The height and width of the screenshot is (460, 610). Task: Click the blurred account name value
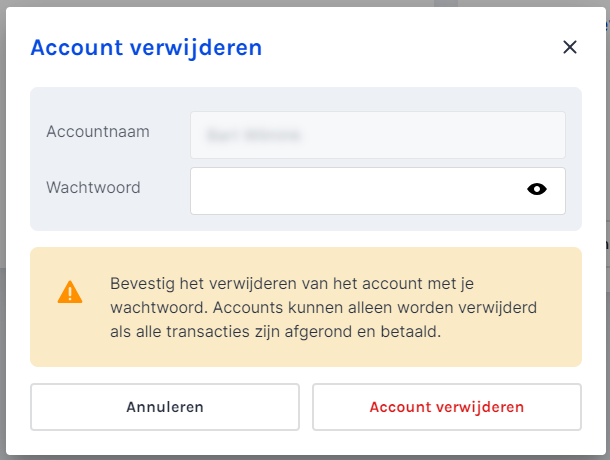[x=253, y=135]
